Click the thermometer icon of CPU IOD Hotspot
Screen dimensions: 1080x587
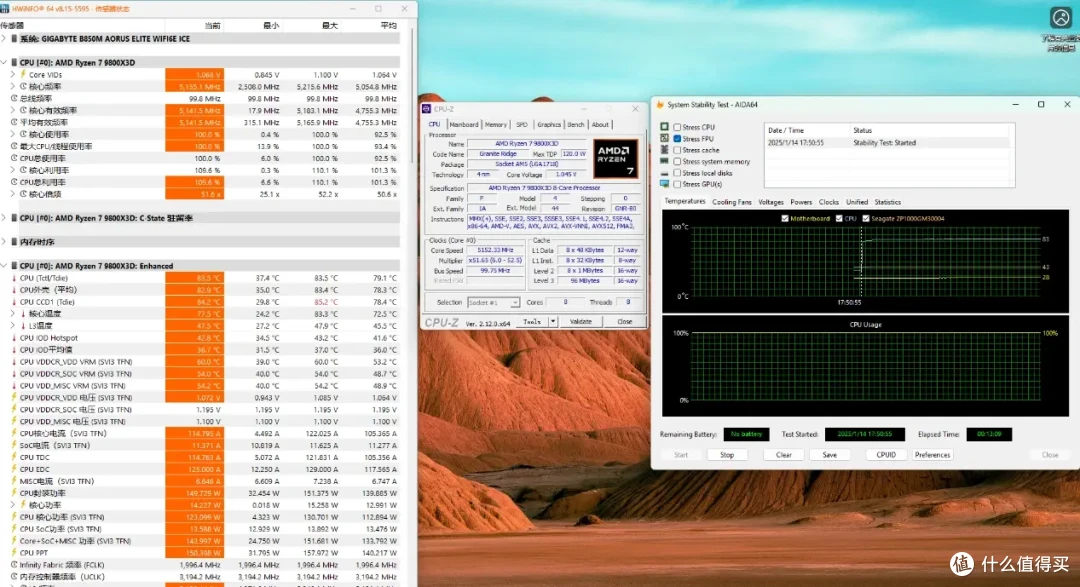tap(14, 338)
